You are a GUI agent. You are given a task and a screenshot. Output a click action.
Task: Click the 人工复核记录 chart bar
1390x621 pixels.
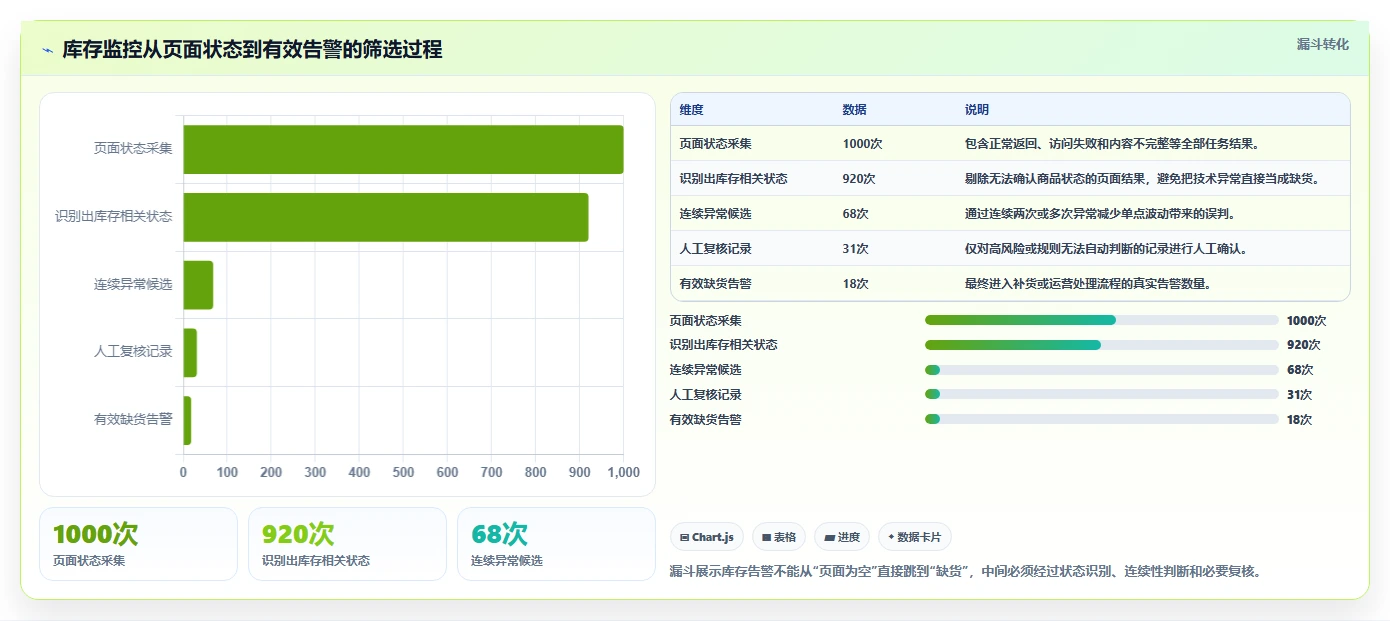tap(190, 352)
